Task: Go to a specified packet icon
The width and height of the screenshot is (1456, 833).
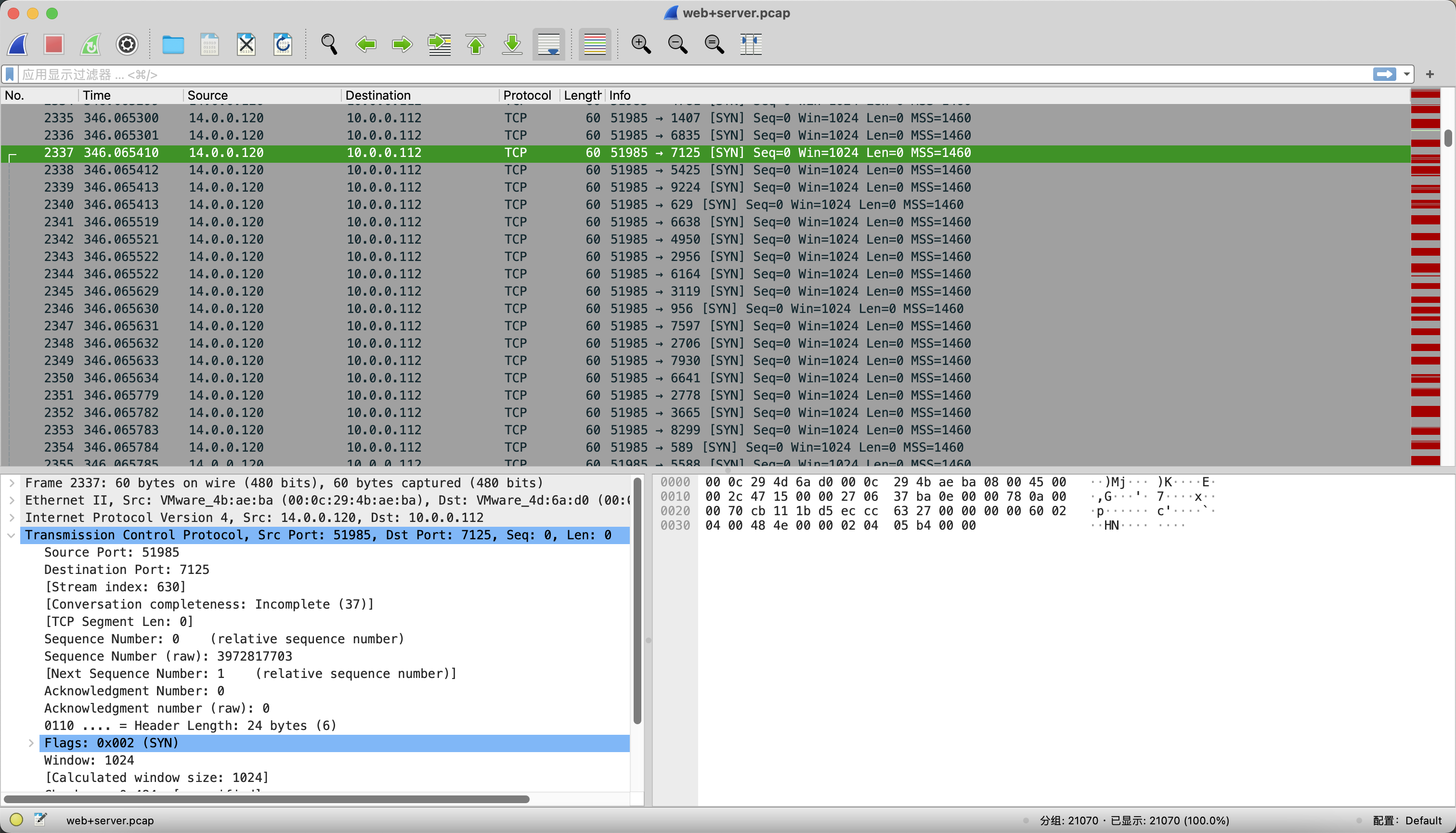Action: (x=440, y=44)
